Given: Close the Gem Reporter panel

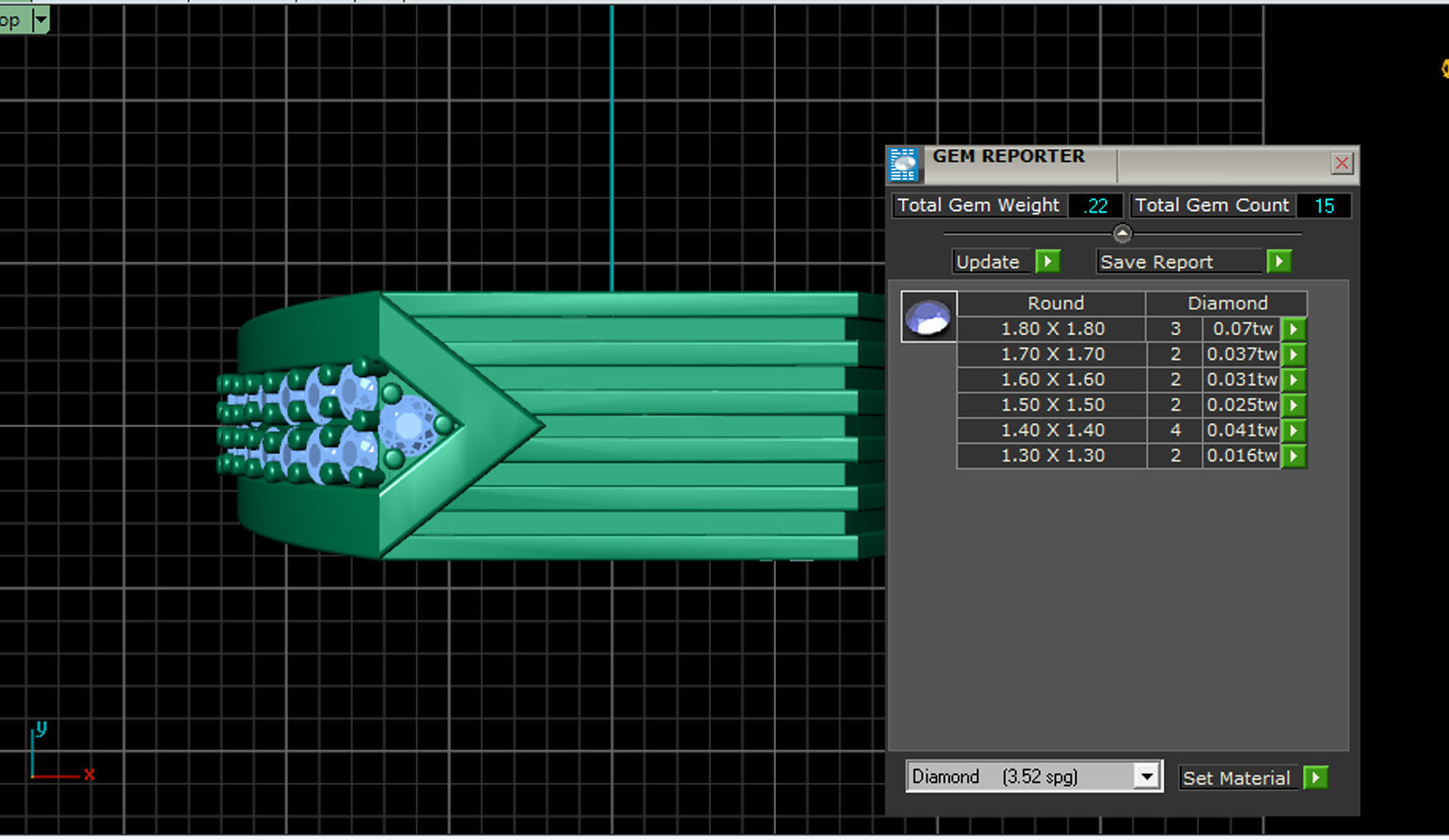Looking at the screenshot, I should (1342, 163).
